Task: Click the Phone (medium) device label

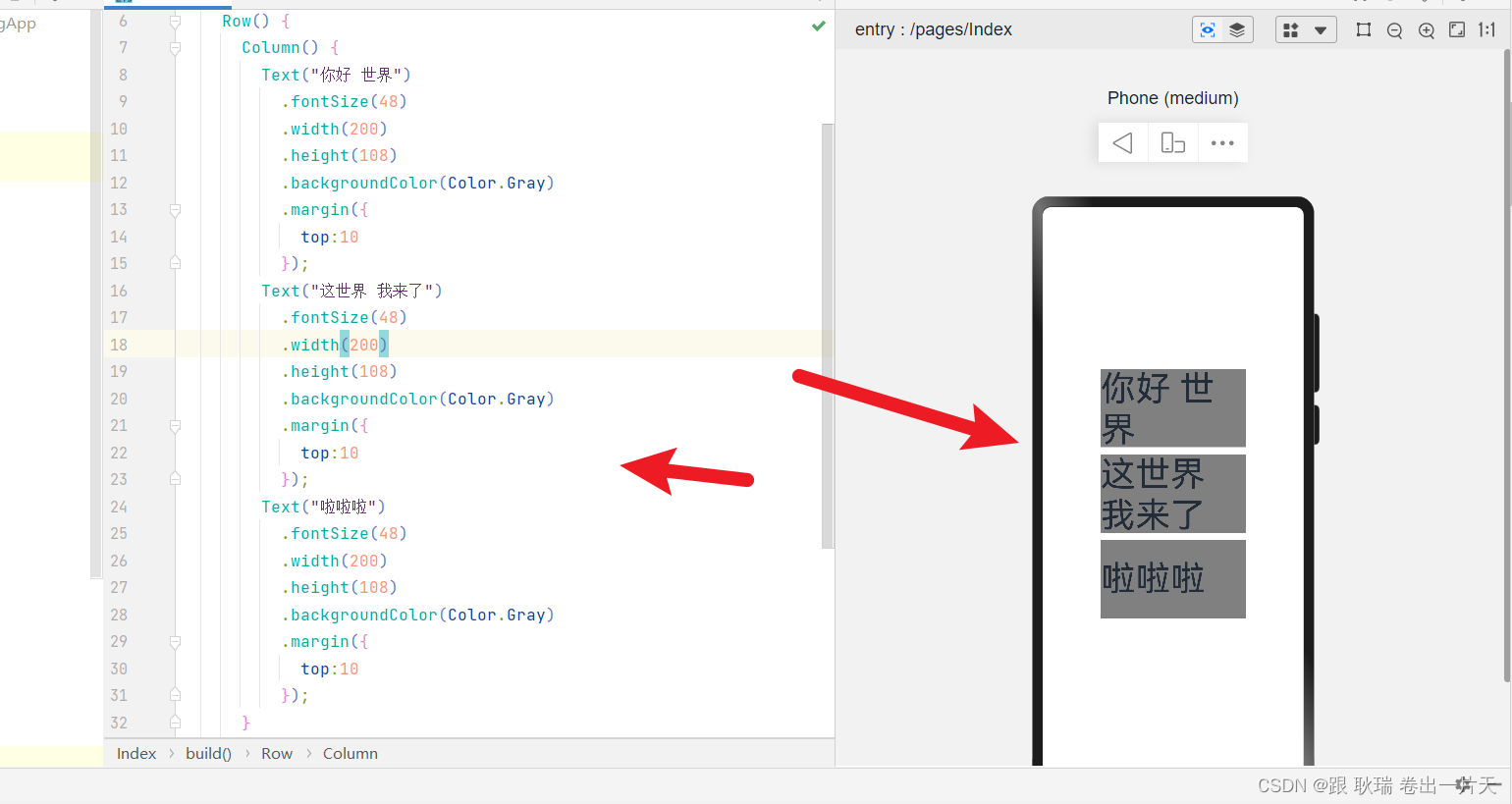Action: tap(1173, 98)
